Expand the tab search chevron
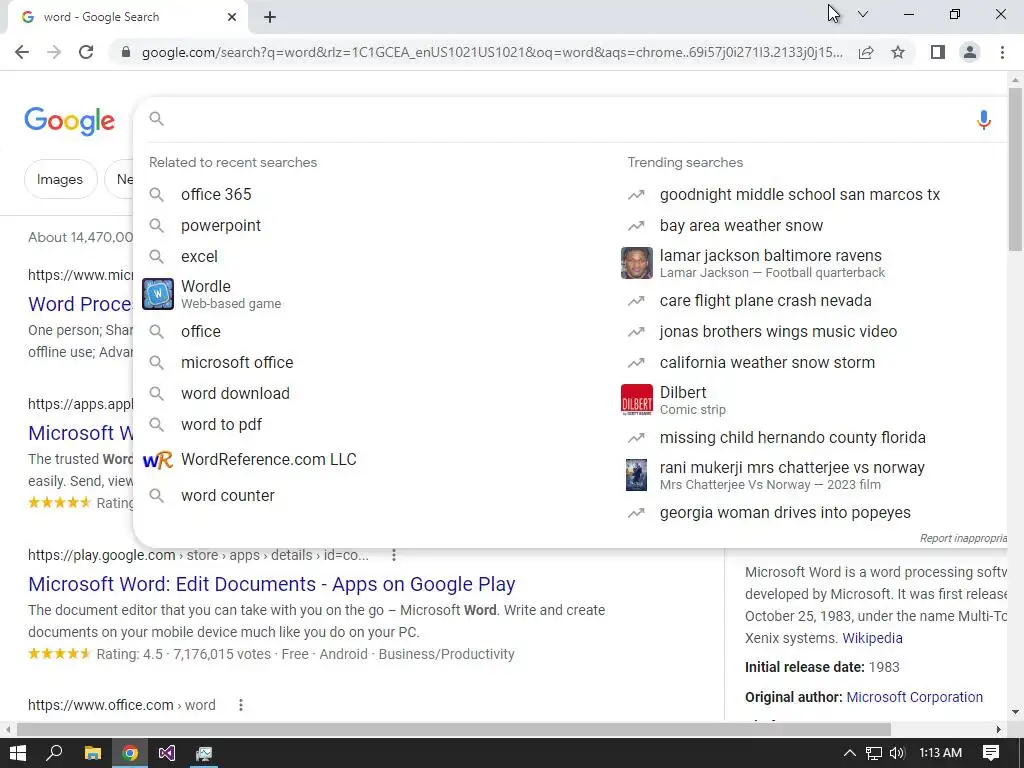This screenshot has width=1024, height=768. coord(863,14)
